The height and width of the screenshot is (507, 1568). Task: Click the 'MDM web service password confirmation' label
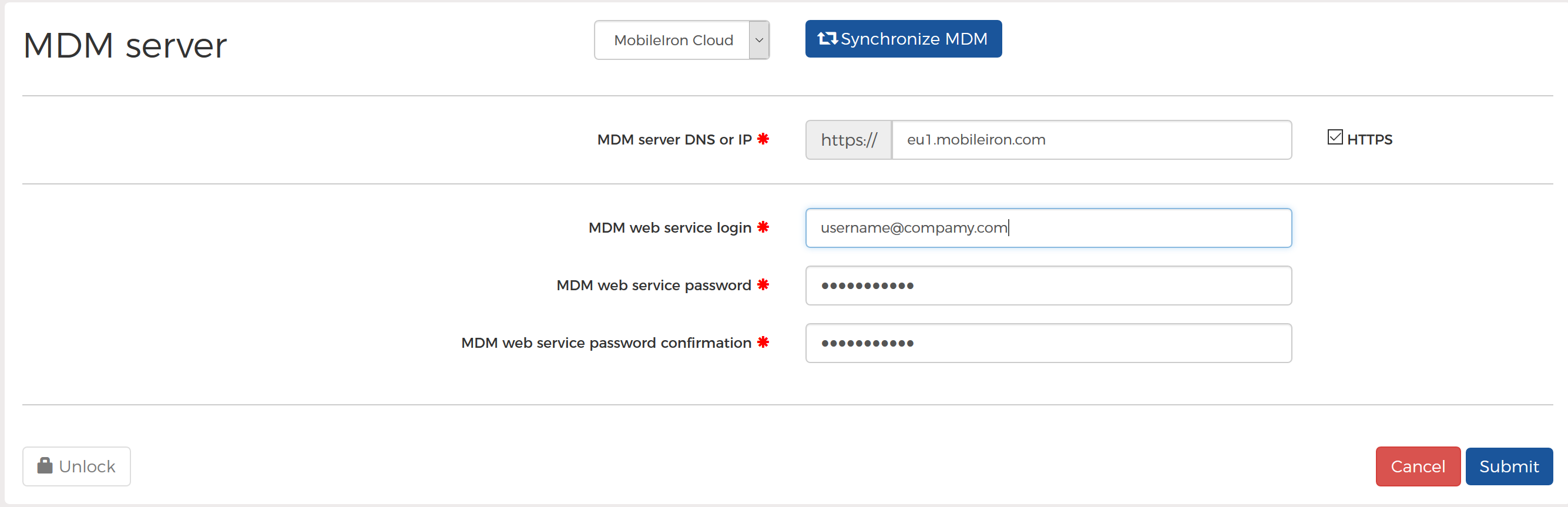click(606, 343)
